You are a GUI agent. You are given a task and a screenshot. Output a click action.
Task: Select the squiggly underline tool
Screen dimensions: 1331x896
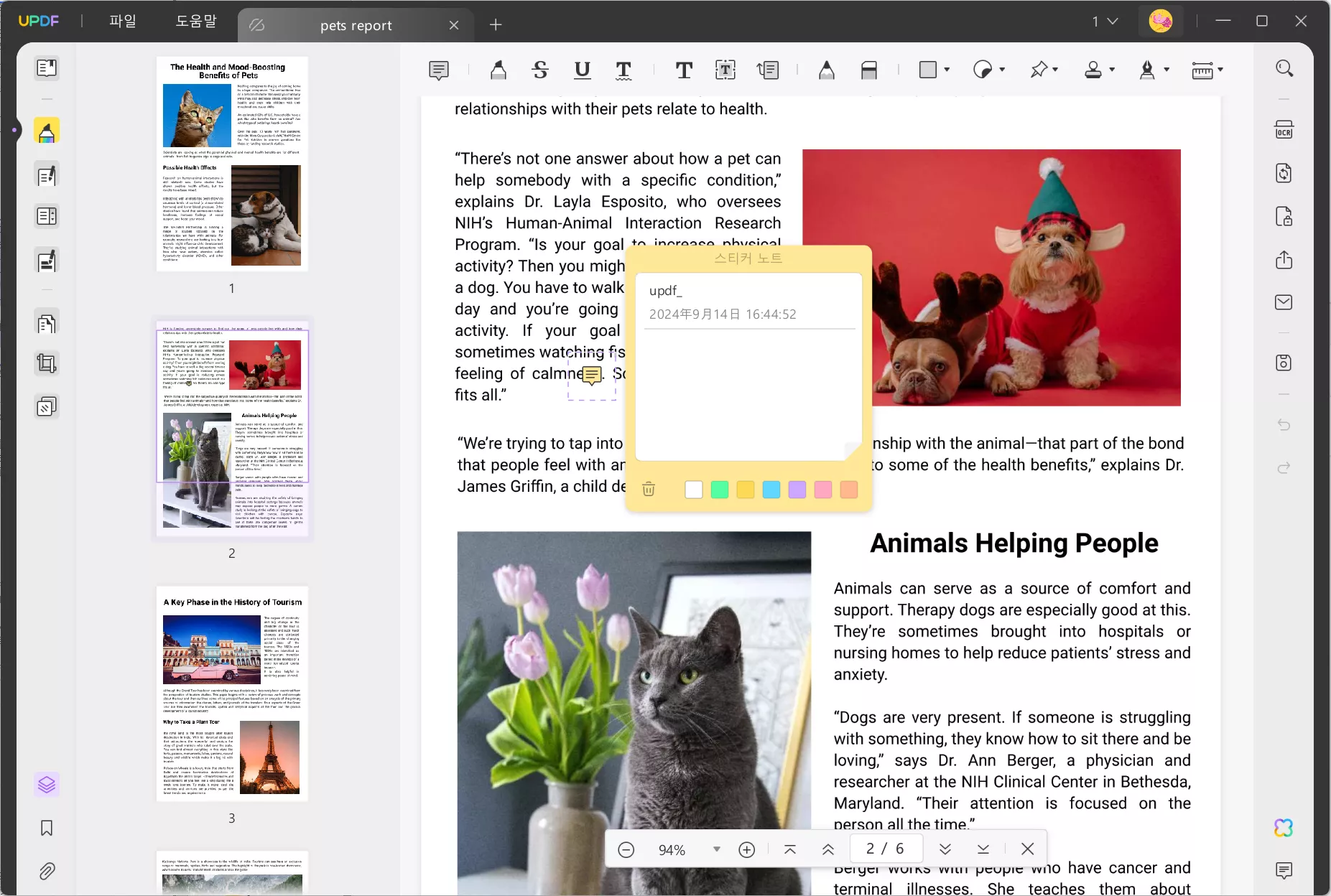pos(623,70)
